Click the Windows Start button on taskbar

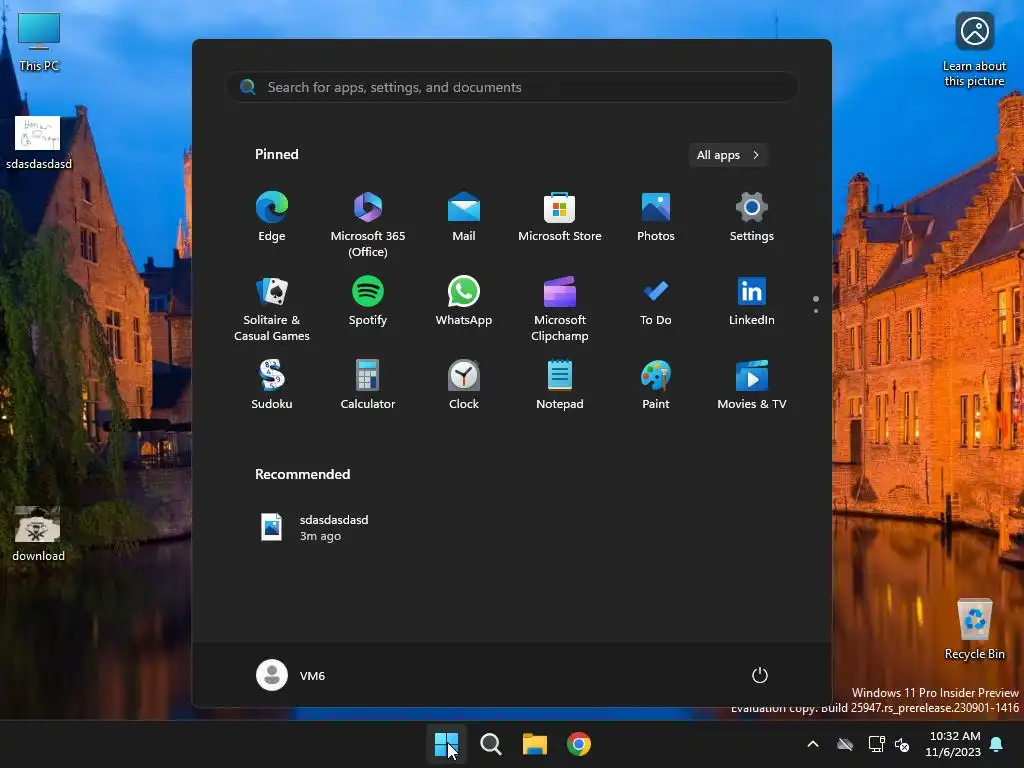click(x=447, y=744)
